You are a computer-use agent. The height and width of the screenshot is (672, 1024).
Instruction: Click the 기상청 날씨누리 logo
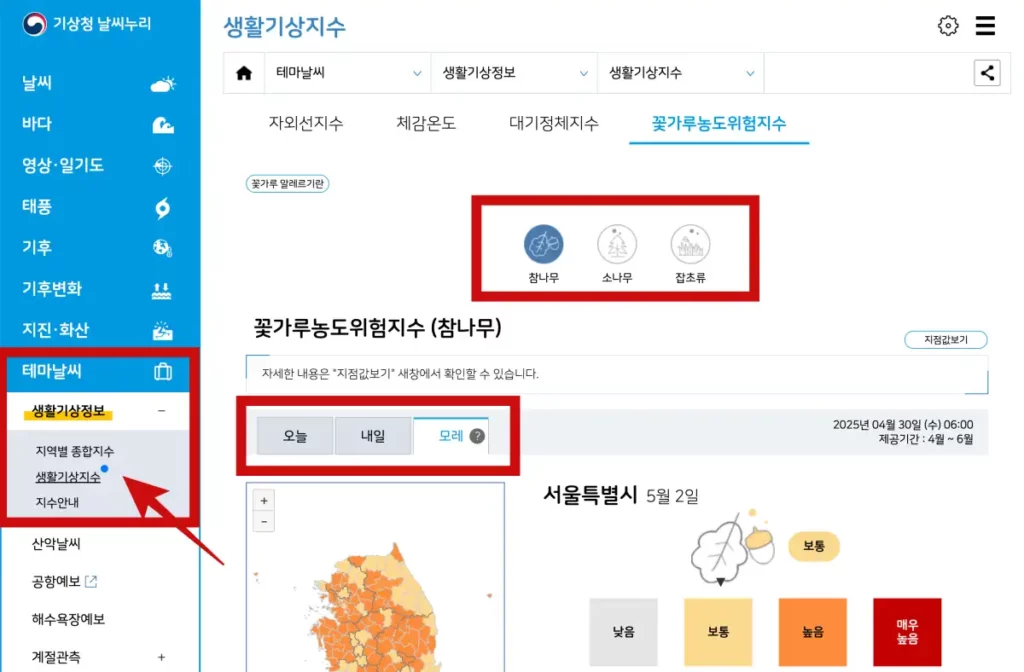86,24
